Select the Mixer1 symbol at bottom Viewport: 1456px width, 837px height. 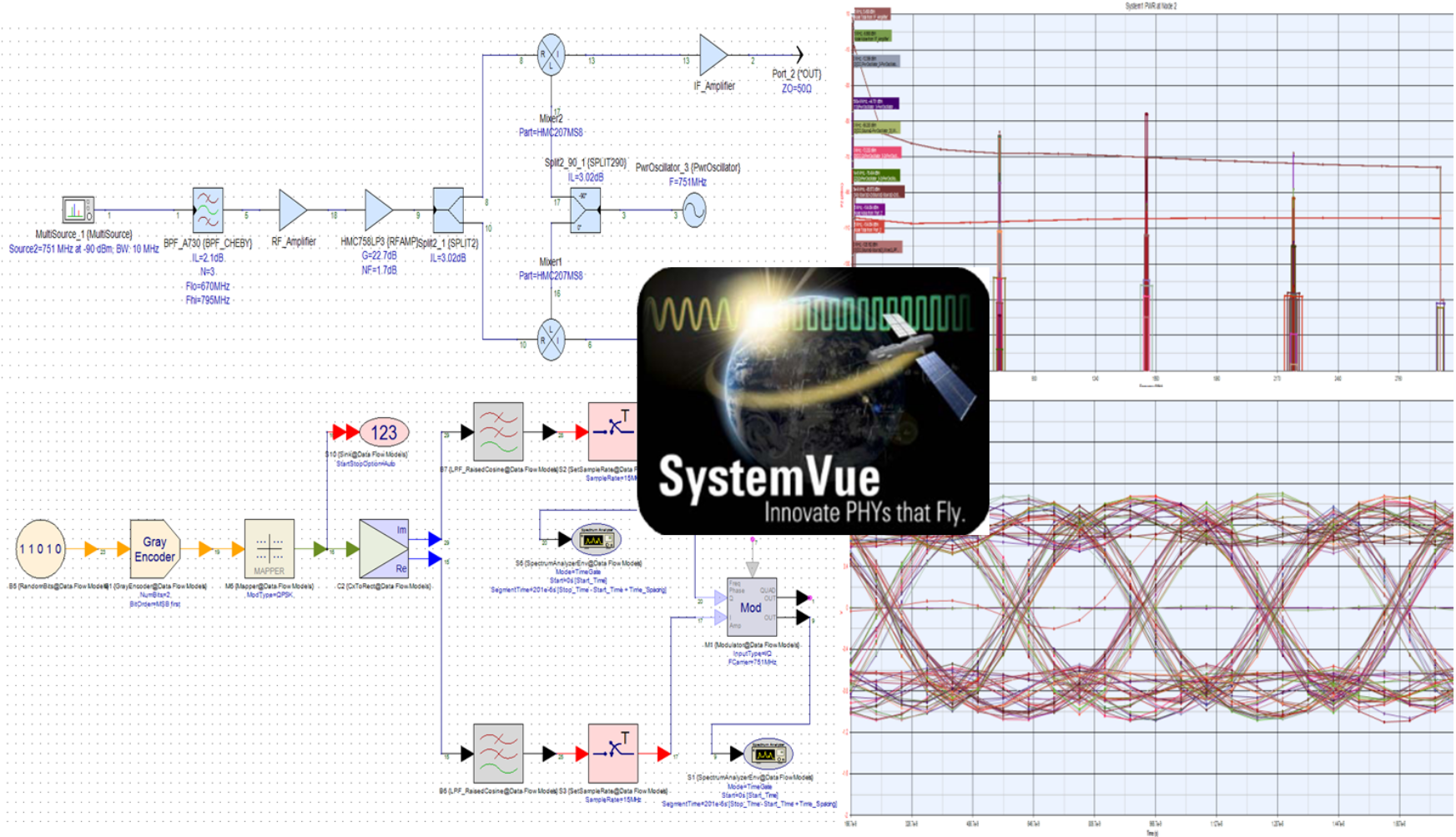click(551, 340)
